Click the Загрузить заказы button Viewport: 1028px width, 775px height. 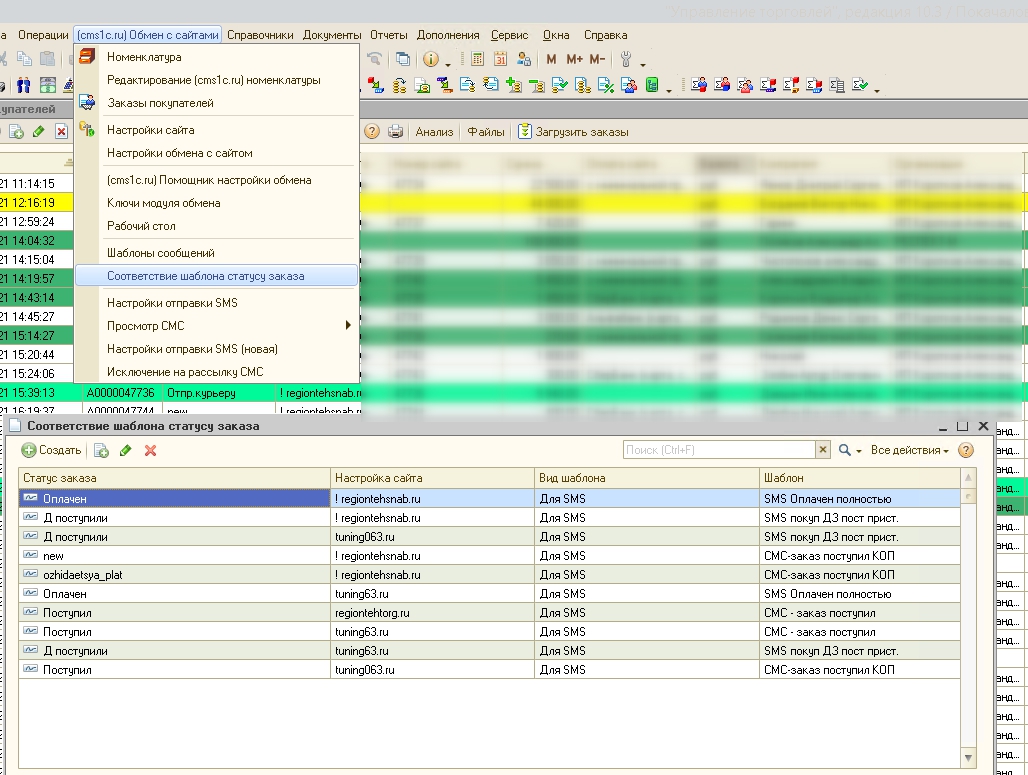click(x=573, y=132)
